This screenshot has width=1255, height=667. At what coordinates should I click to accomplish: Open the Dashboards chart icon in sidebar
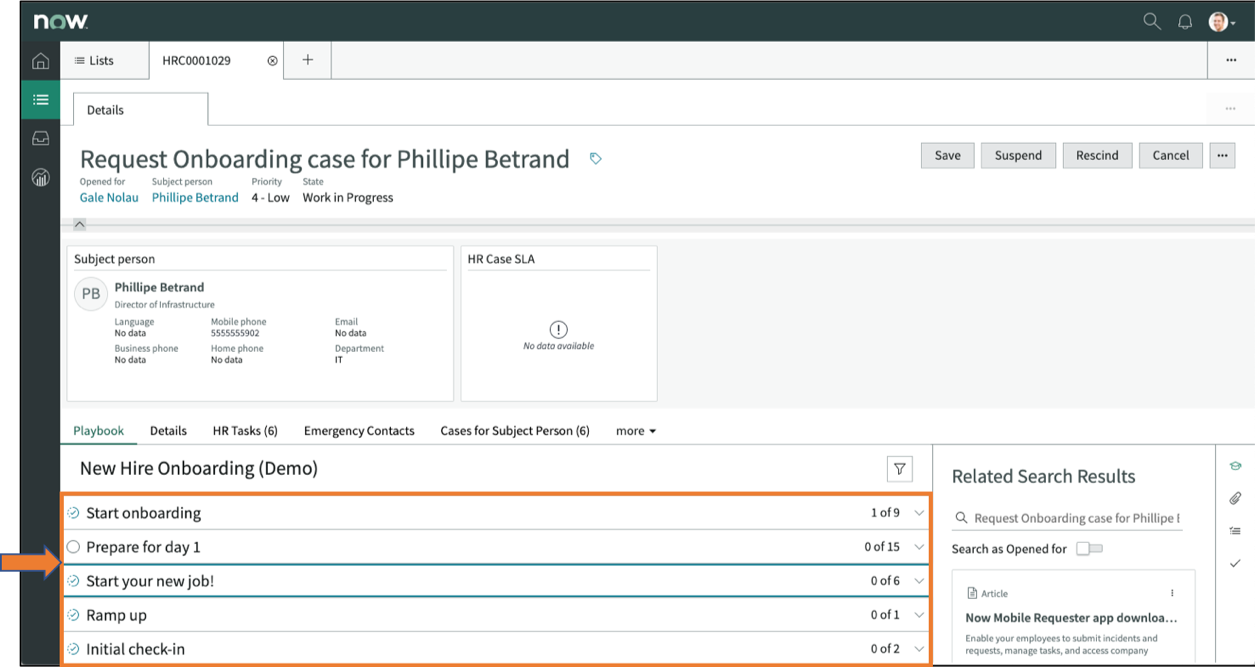pos(40,178)
